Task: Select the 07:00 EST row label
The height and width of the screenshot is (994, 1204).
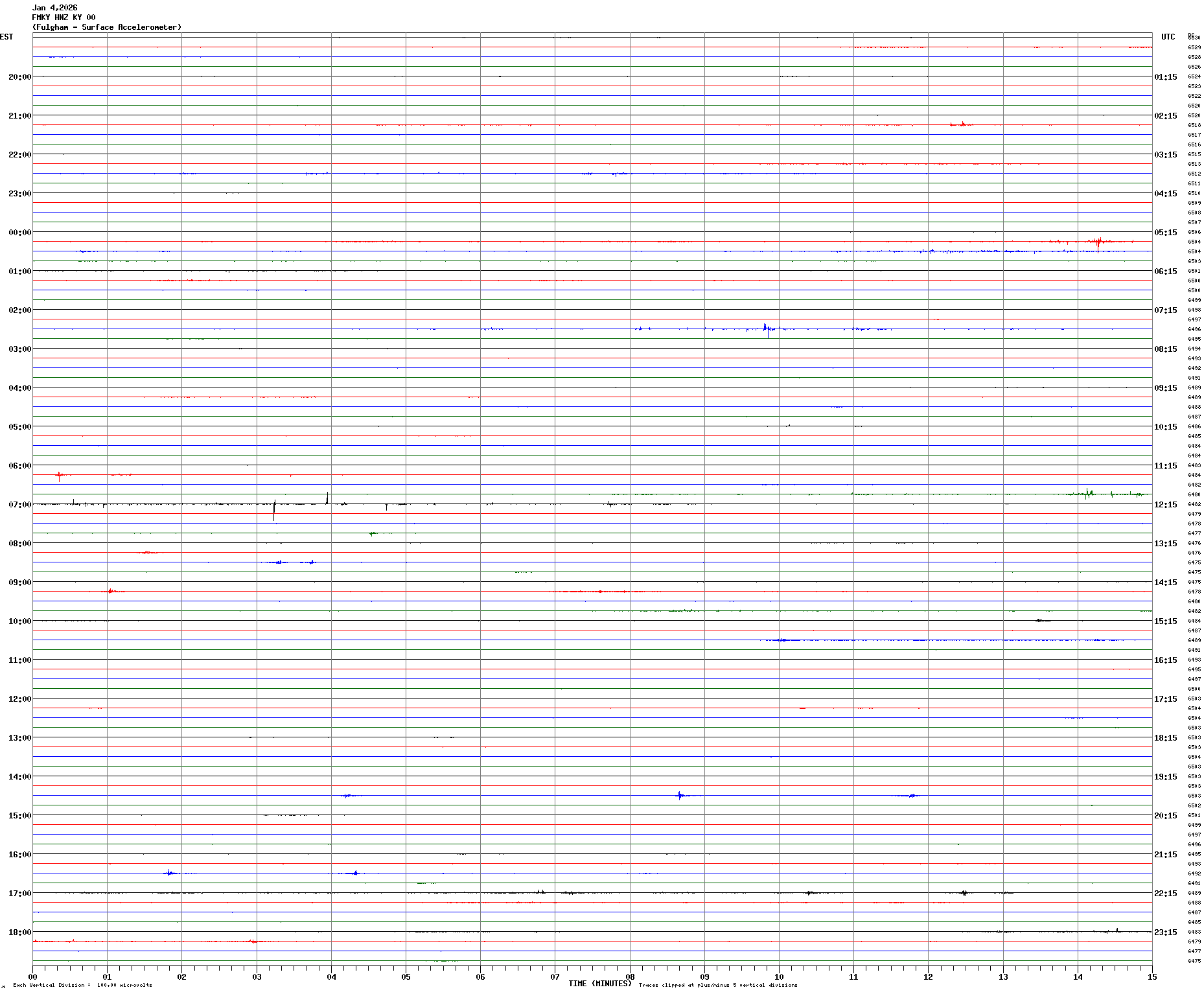Action: pos(19,505)
